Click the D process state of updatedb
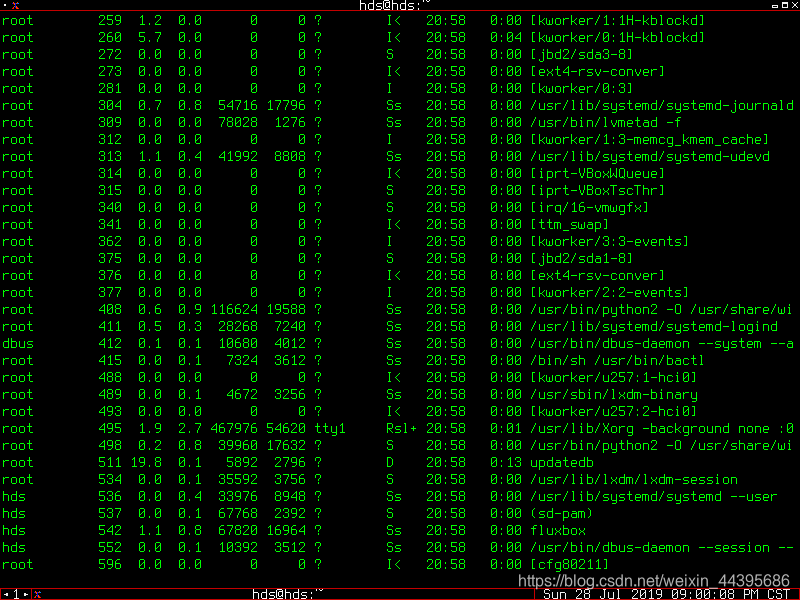 click(x=390, y=463)
